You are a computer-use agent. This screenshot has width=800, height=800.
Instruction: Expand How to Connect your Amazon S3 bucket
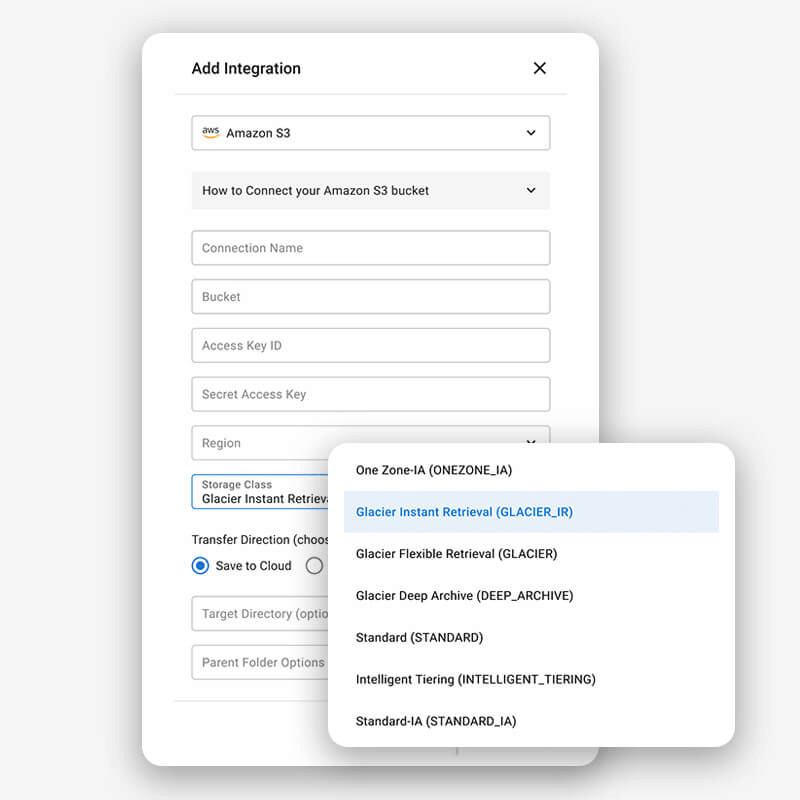click(x=370, y=190)
